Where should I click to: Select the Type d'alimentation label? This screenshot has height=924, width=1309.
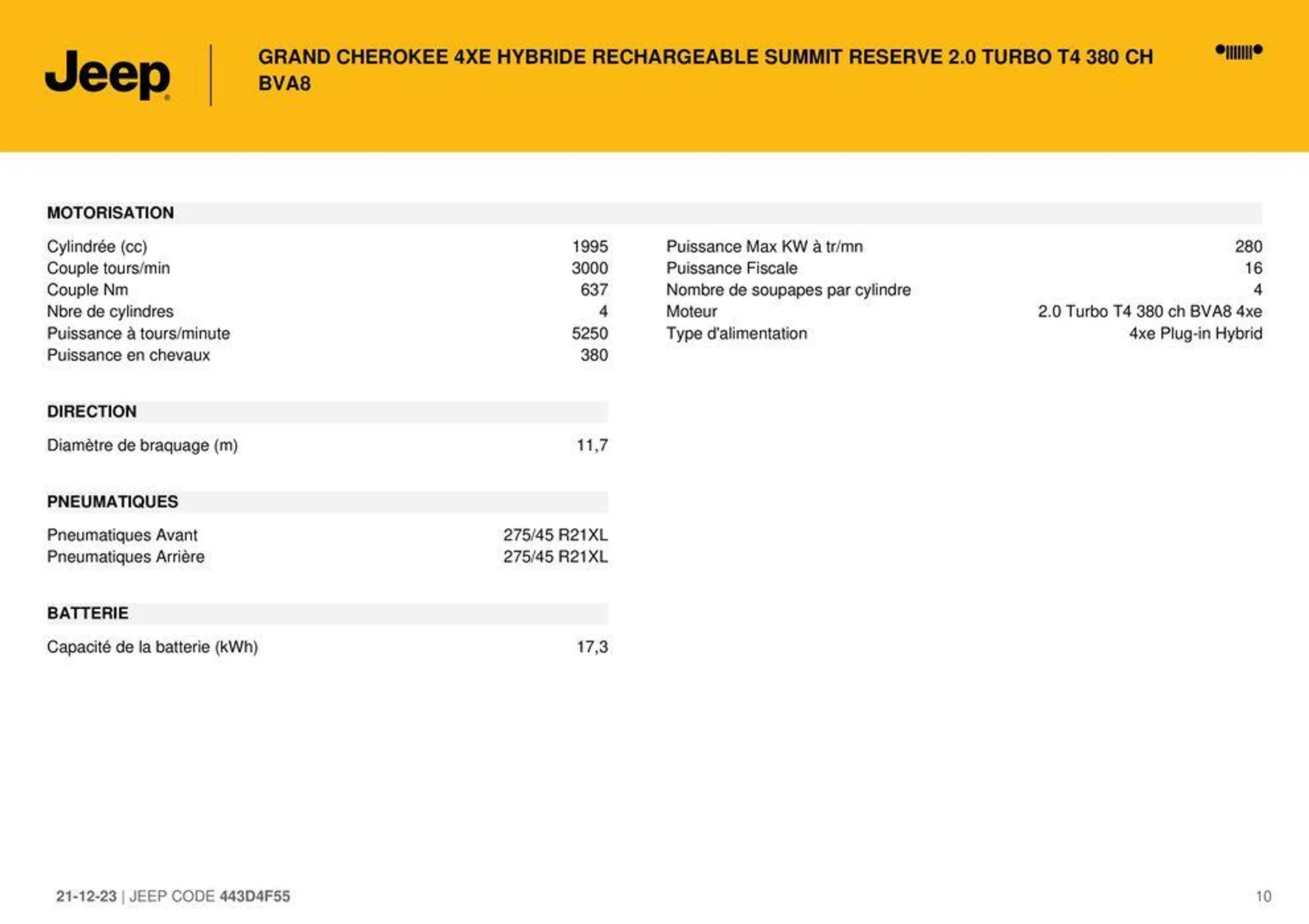[736, 334]
